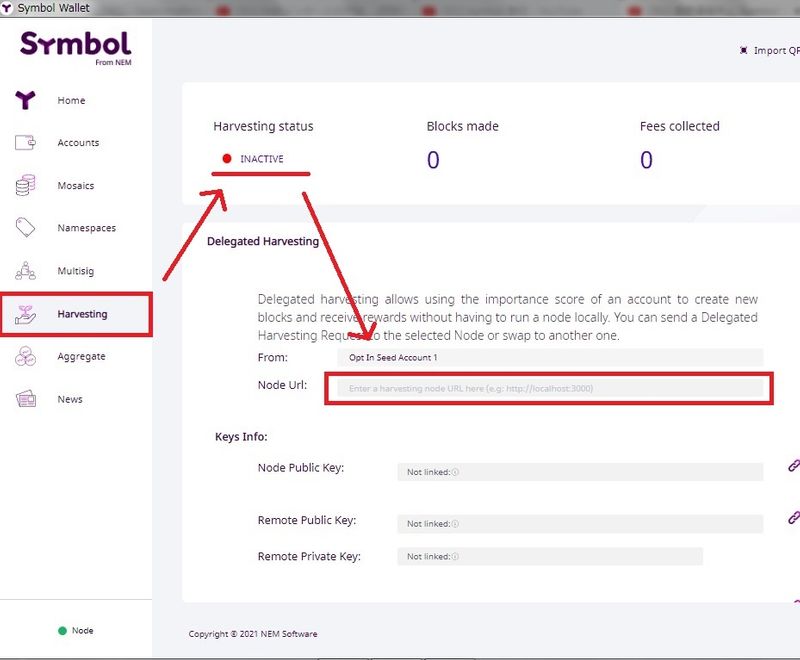800x660 pixels.
Task: Click the info icon in Node Public Key field
Action: pyautogui.click(x=455, y=472)
